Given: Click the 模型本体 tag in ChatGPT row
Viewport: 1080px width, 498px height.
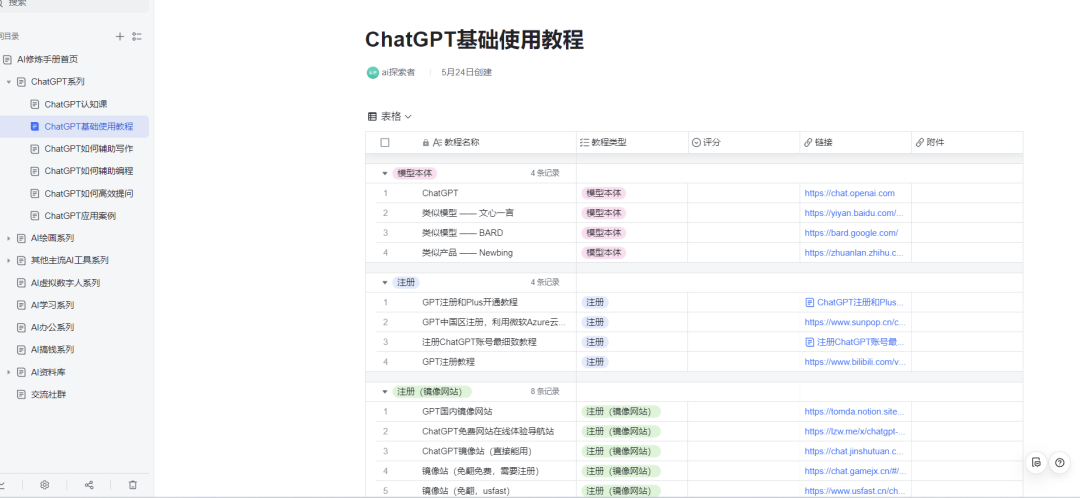Looking at the screenshot, I should tap(603, 194).
